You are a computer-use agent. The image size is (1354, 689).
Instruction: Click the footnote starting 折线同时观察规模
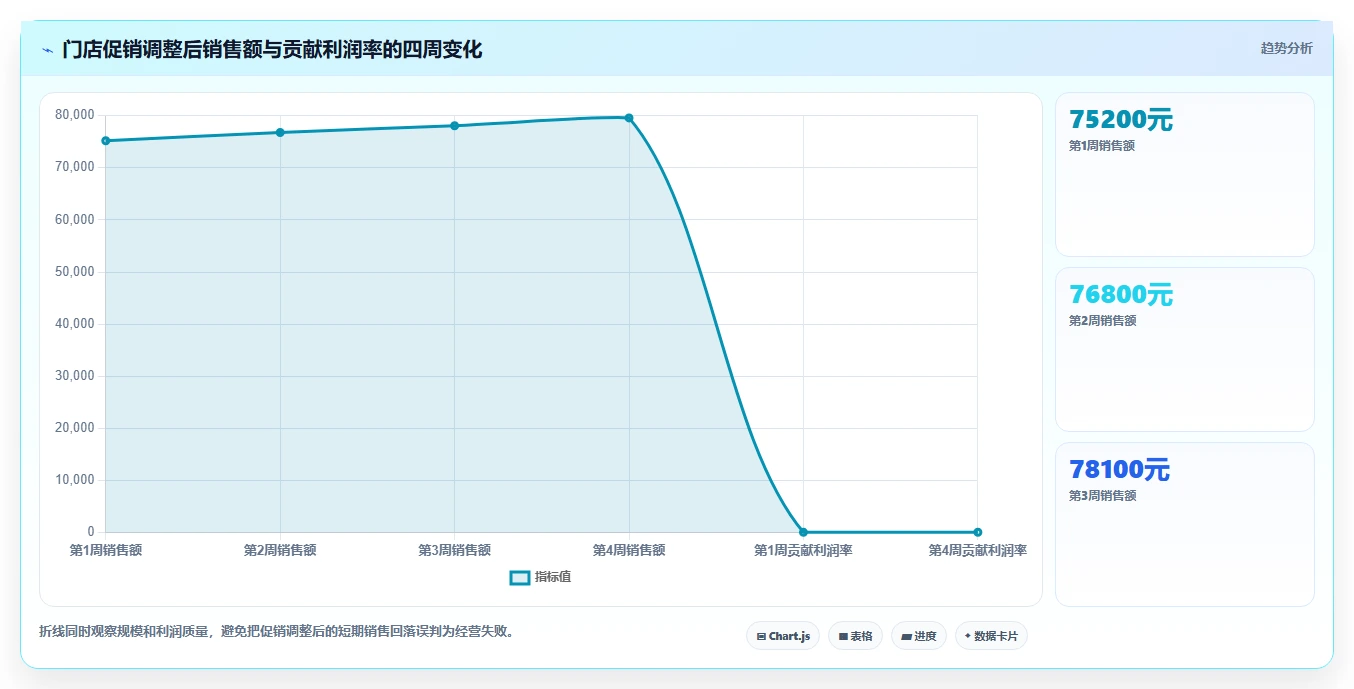point(279,631)
